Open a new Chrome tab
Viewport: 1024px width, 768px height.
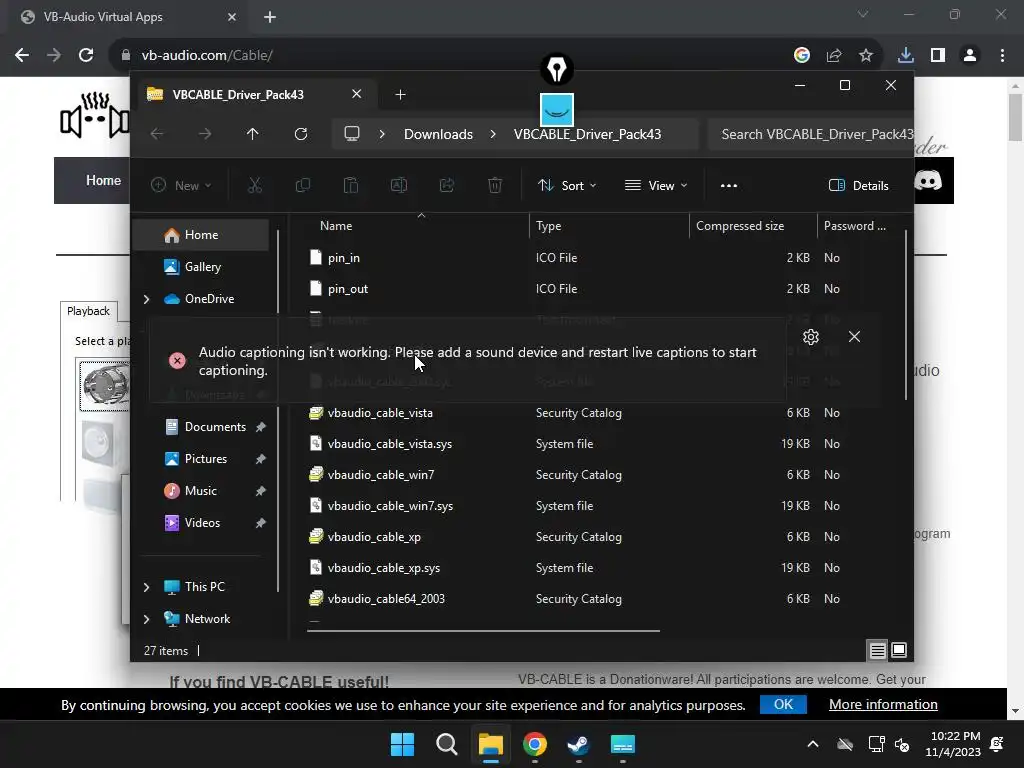(270, 17)
